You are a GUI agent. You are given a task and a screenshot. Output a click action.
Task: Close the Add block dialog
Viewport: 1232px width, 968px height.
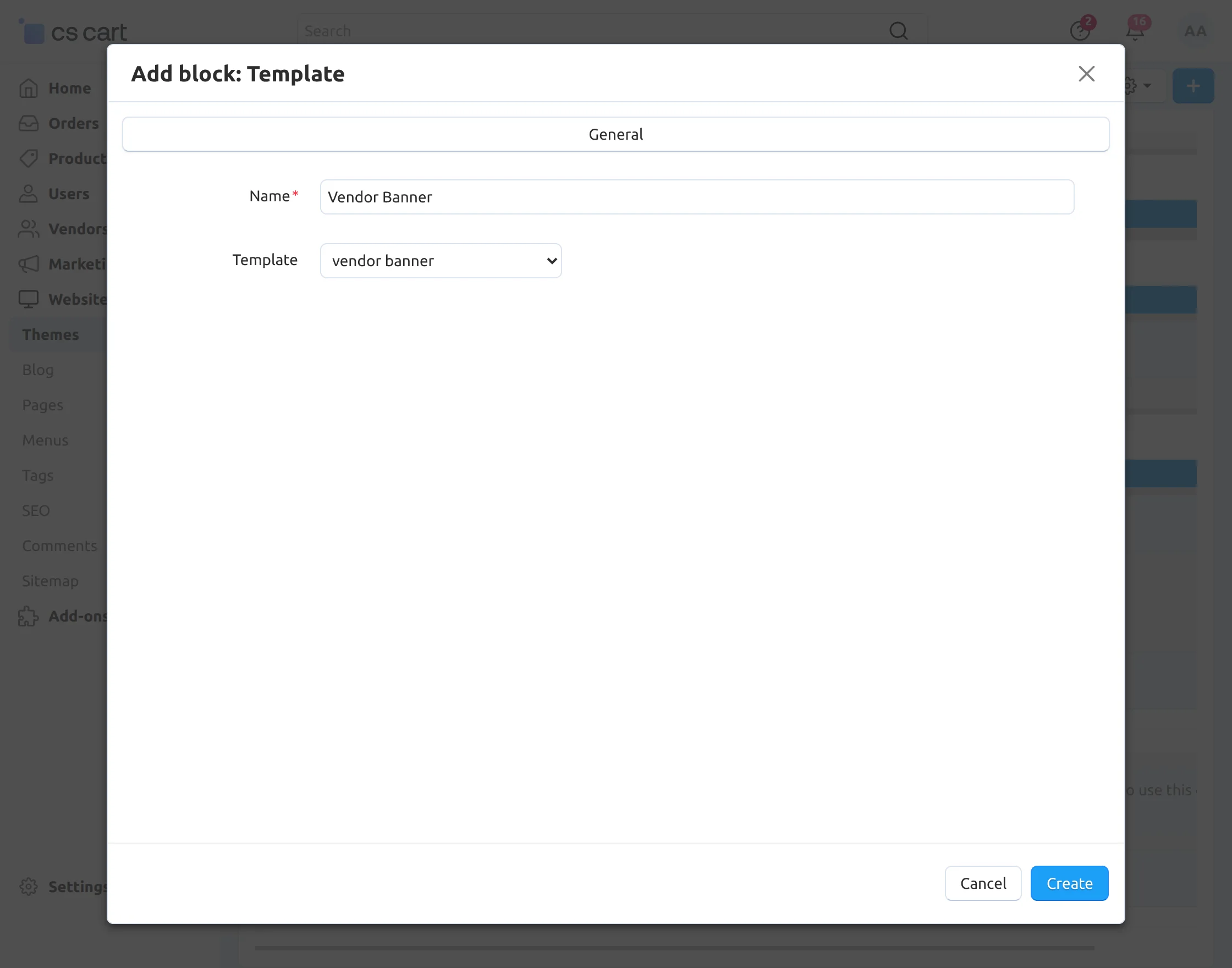(1086, 74)
